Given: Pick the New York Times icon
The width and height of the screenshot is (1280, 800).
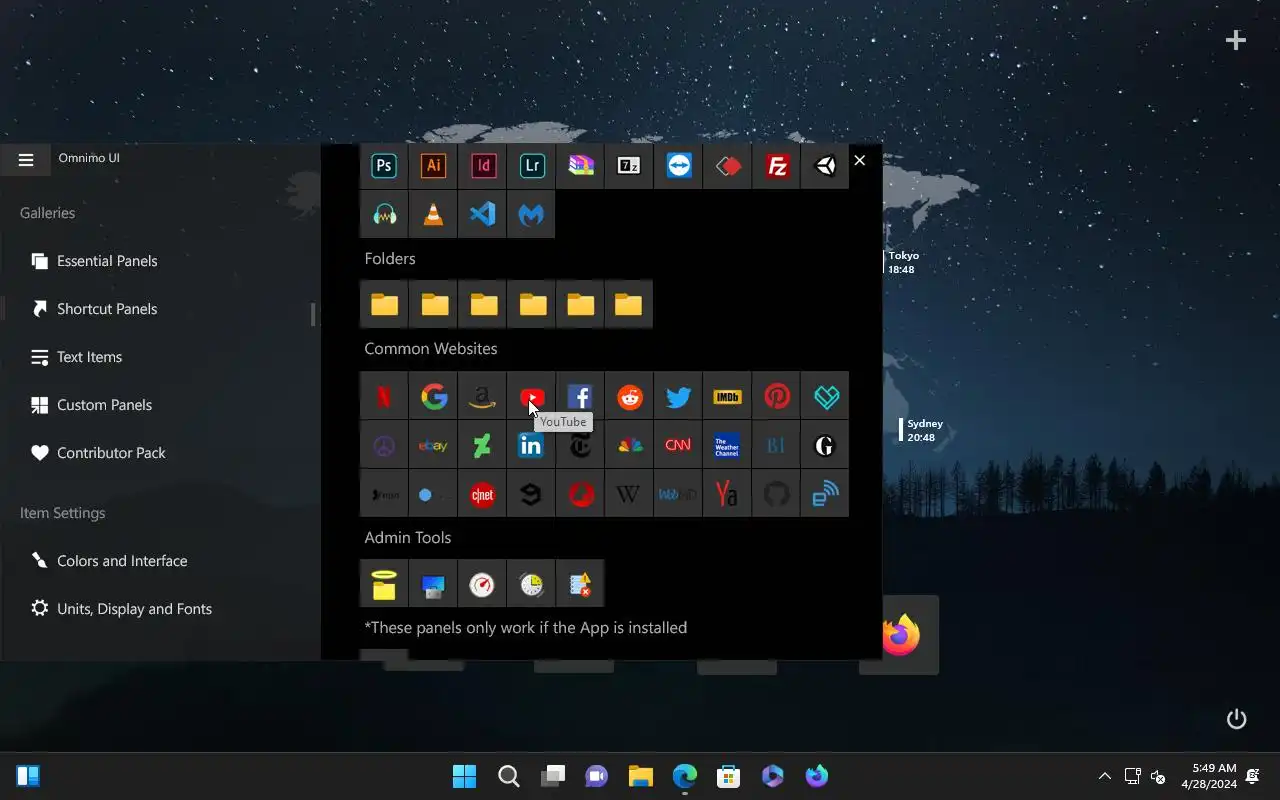Looking at the screenshot, I should pyautogui.click(x=581, y=446).
